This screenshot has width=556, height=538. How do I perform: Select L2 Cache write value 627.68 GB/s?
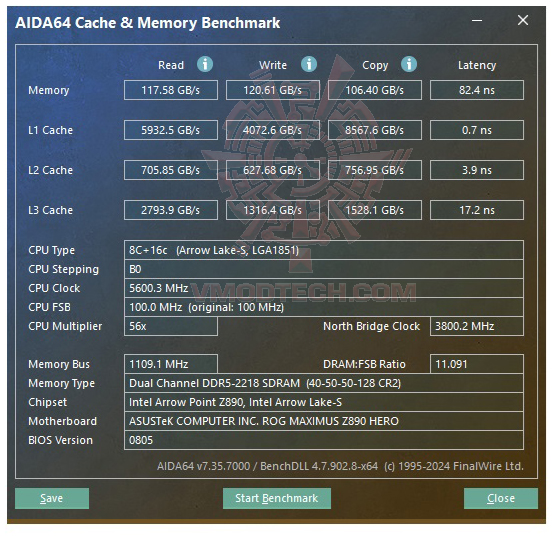273,170
